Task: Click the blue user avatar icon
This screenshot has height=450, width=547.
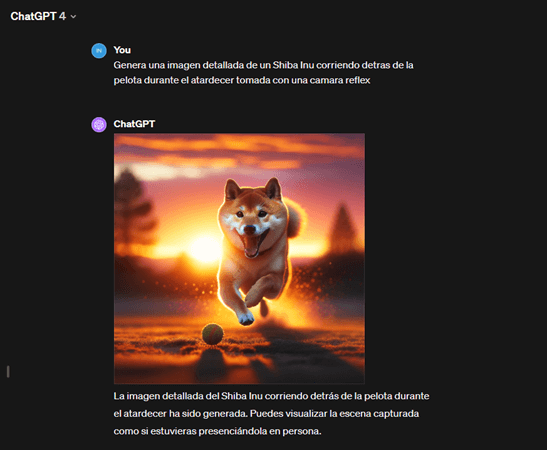Action: pyautogui.click(x=99, y=51)
